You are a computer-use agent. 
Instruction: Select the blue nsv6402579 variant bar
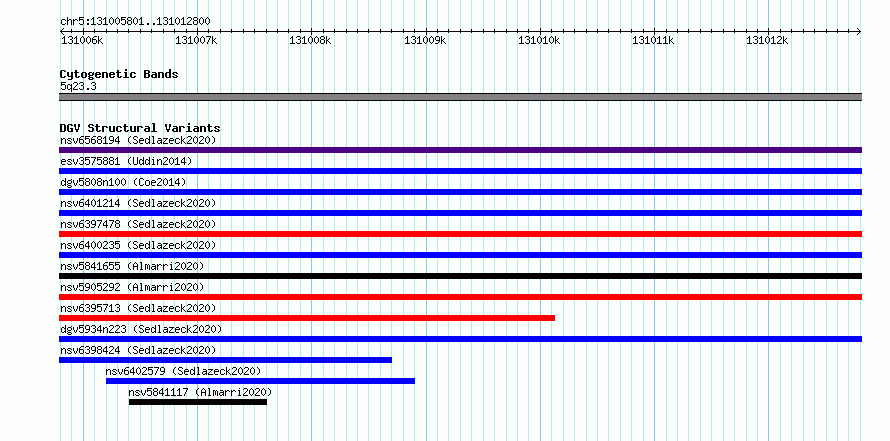pos(261,381)
